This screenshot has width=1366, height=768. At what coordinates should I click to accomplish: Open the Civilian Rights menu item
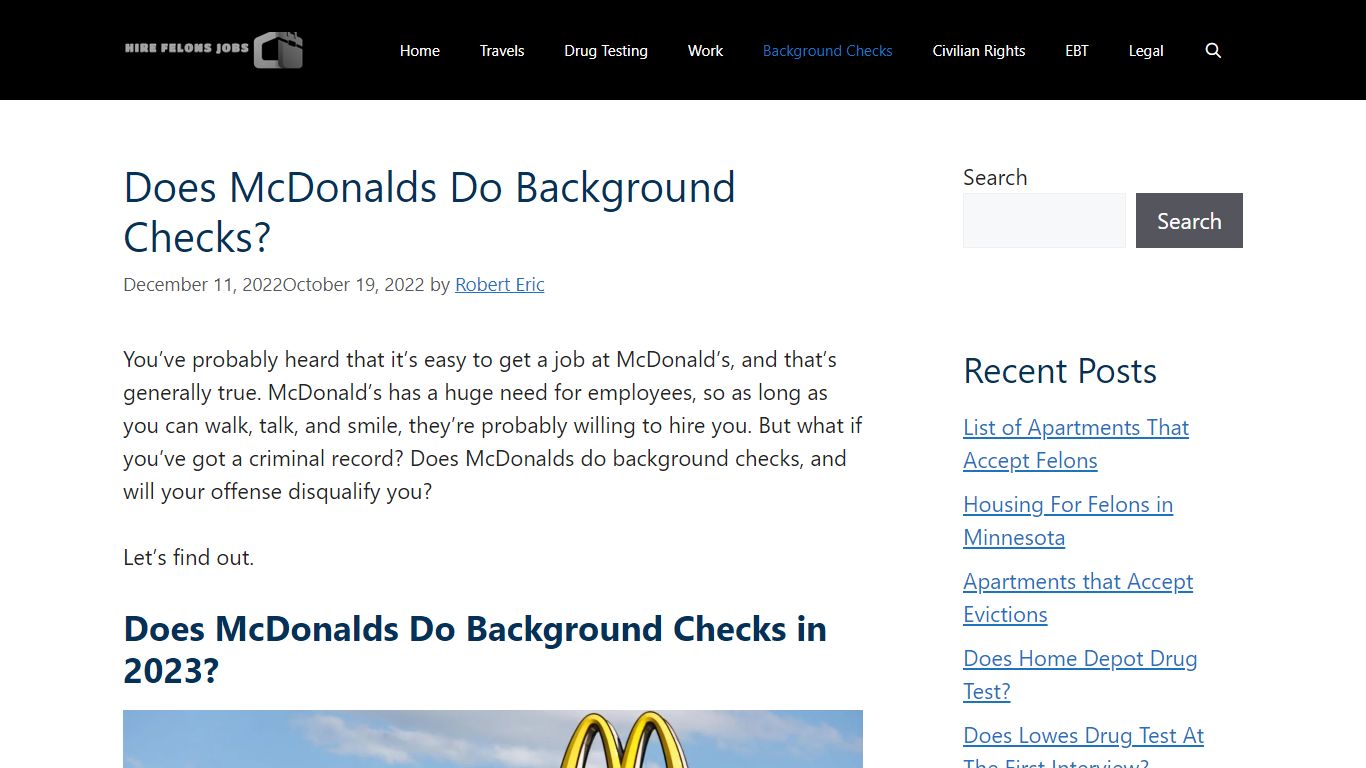(979, 50)
